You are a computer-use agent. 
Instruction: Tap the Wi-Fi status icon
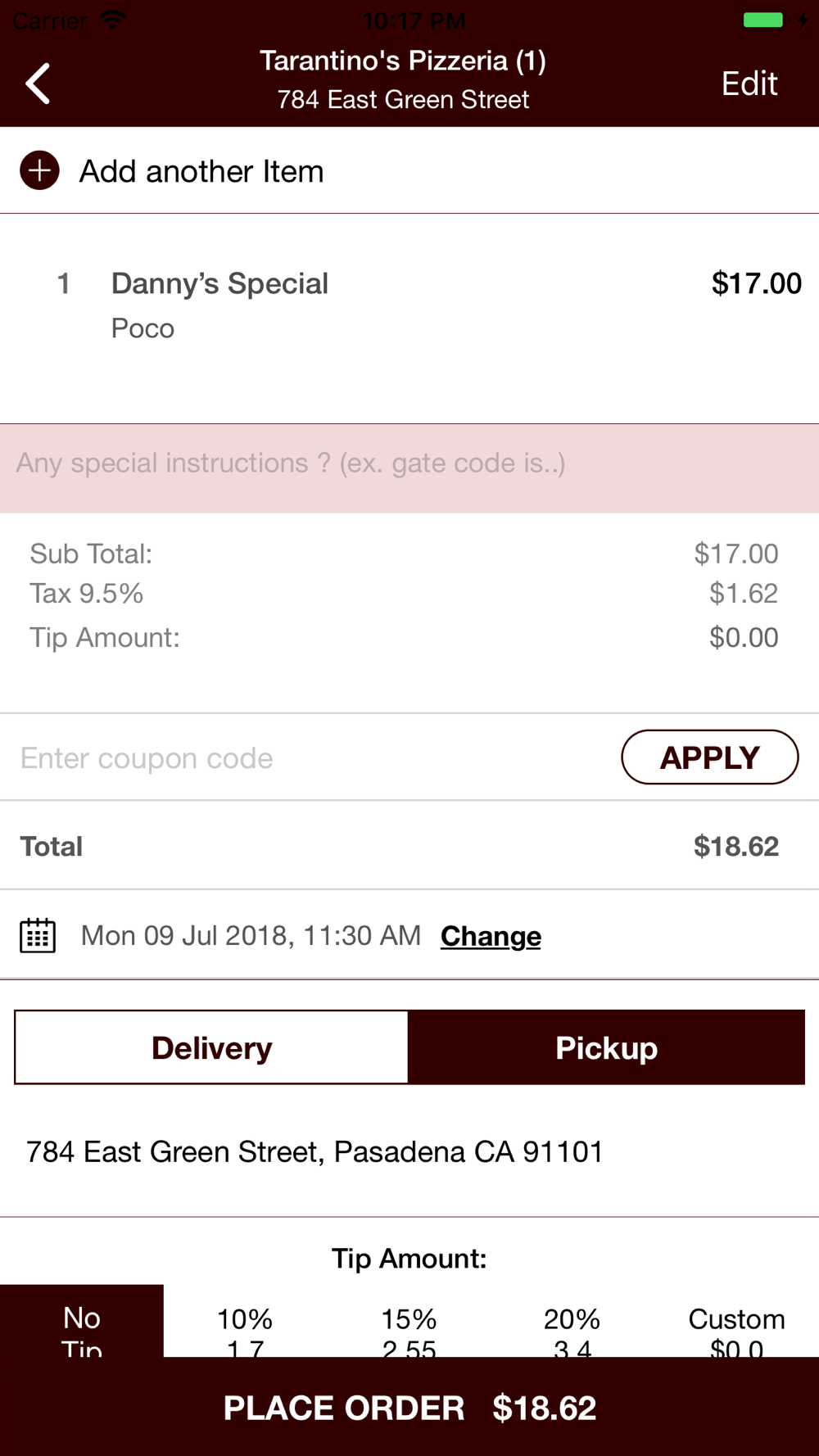113,20
